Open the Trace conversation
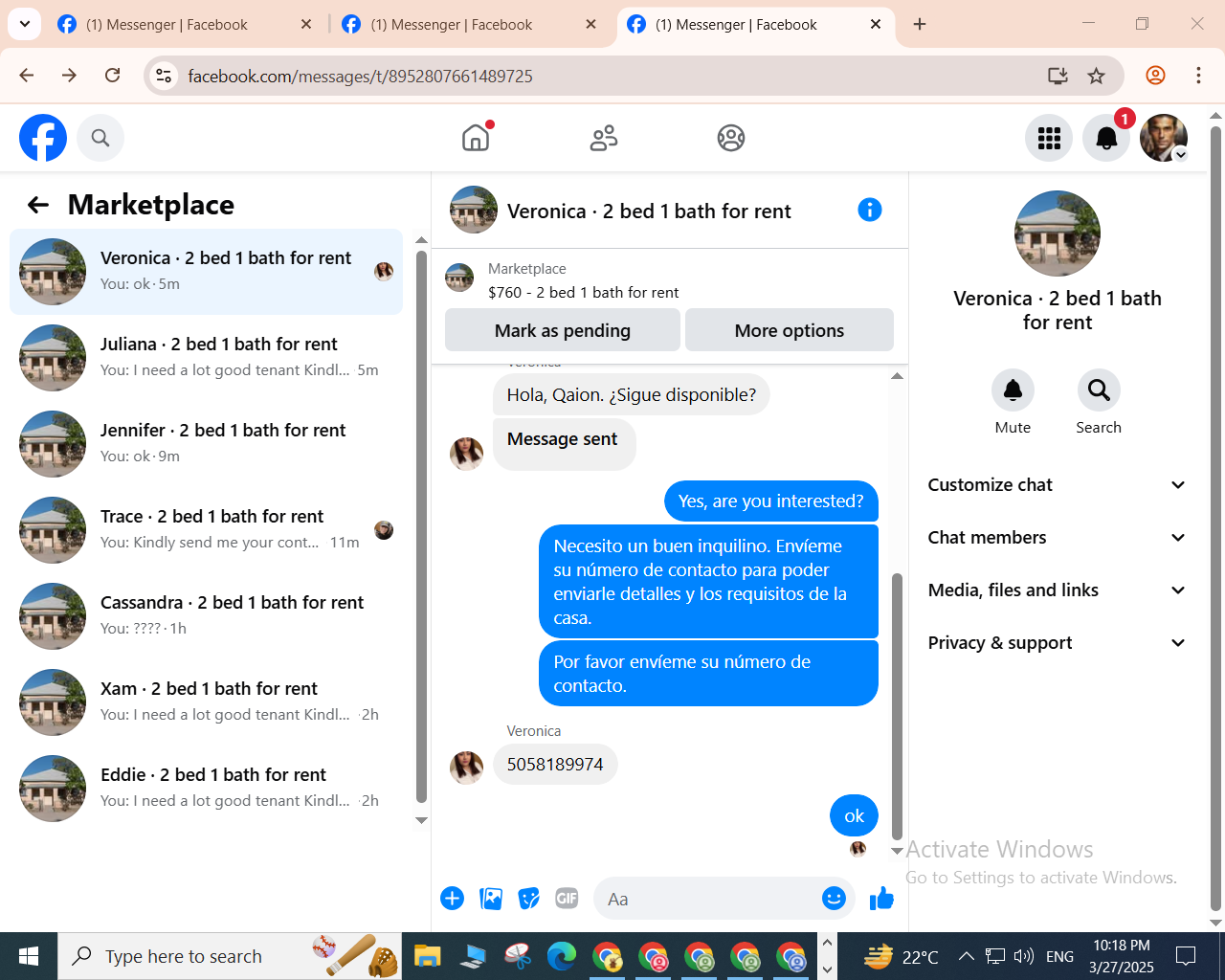The image size is (1225, 980). (206, 530)
